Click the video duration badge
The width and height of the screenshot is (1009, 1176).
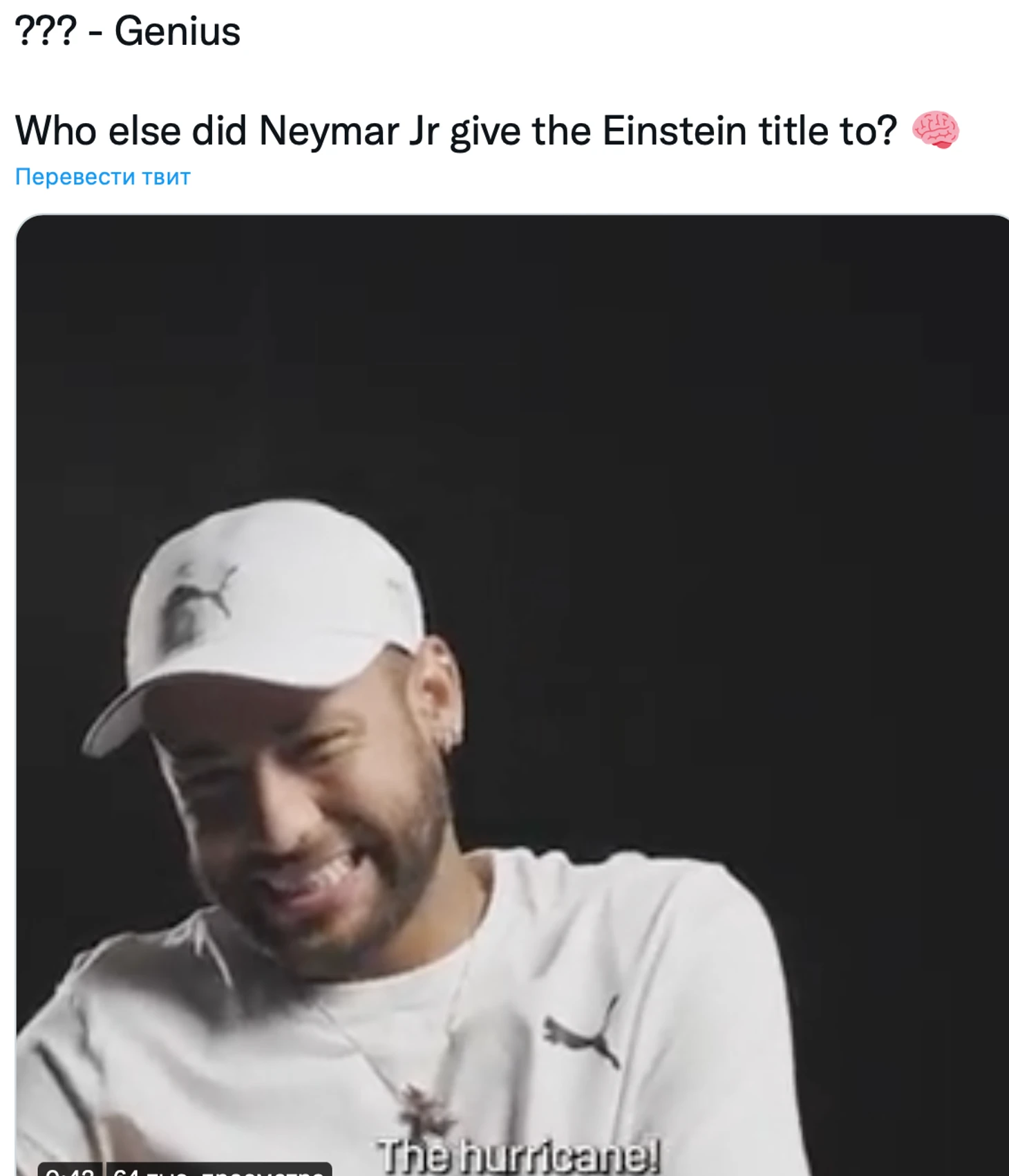pos(70,1169)
